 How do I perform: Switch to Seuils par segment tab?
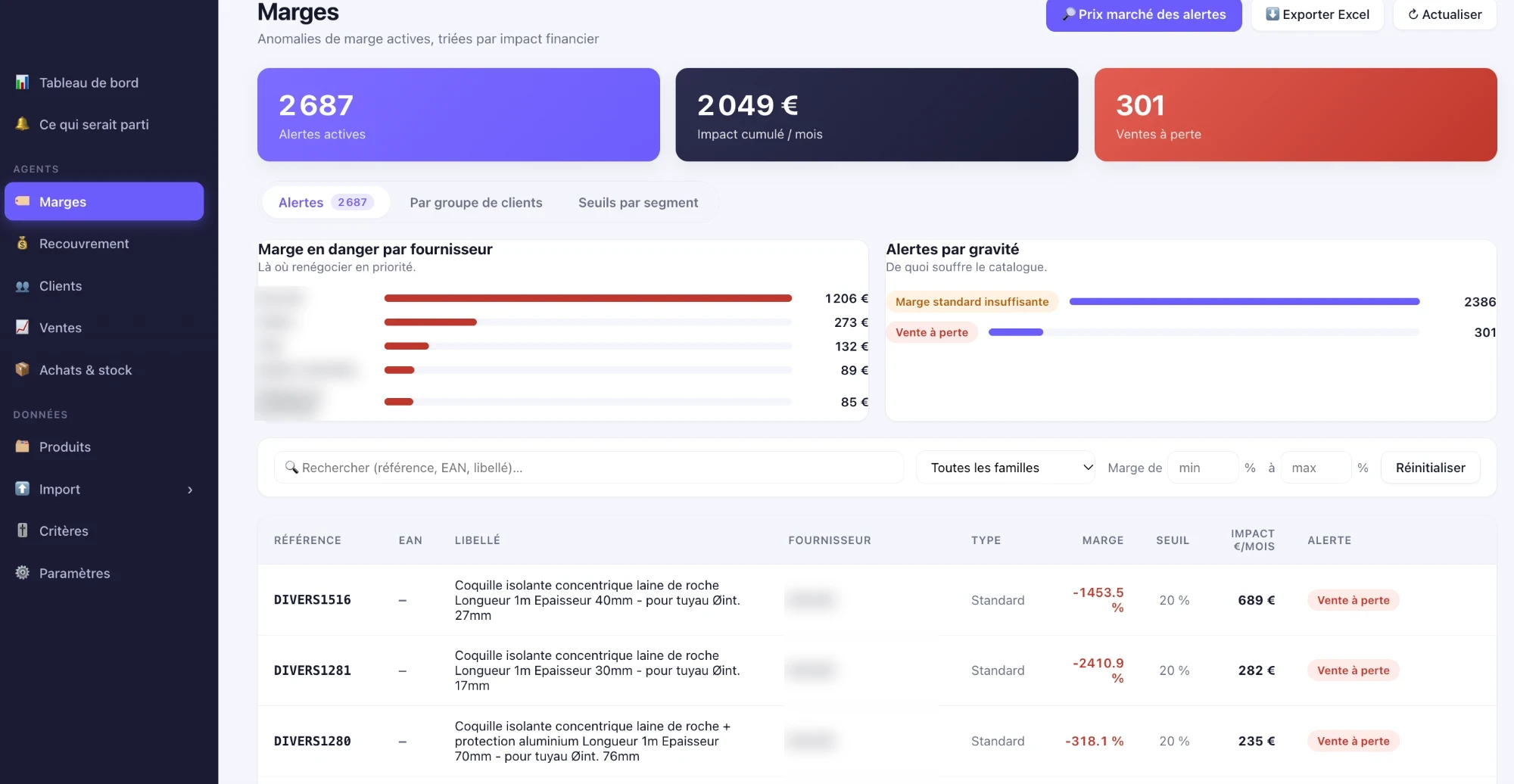coord(638,203)
